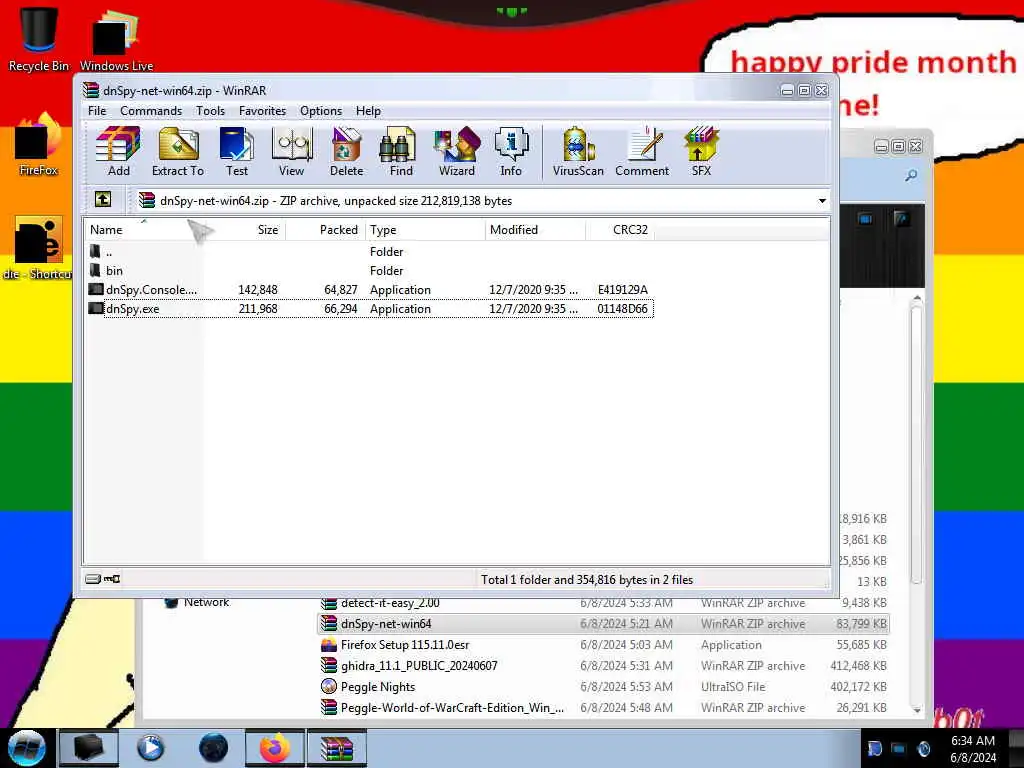Click the SFX toolbar icon
Screen dimensions: 1024x768
pyautogui.click(x=701, y=152)
